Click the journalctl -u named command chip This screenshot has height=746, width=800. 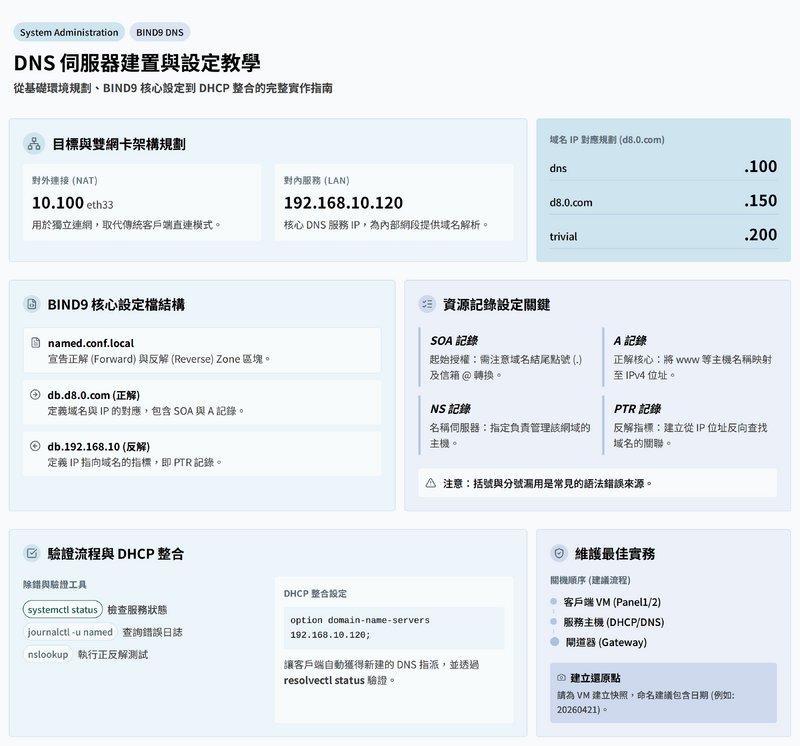[70, 632]
